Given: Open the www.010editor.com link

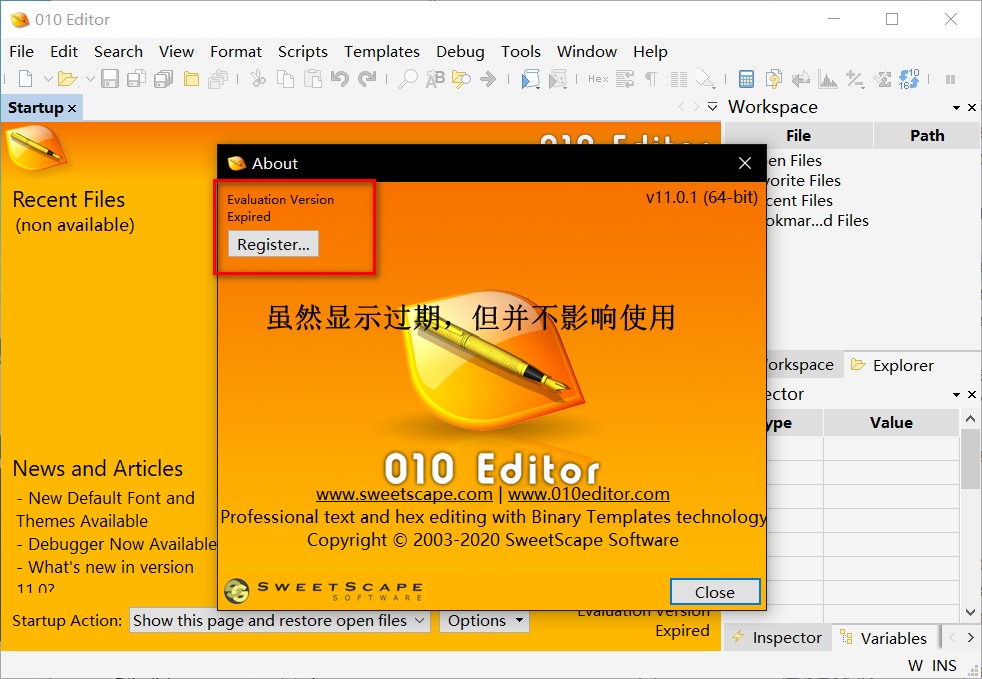Looking at the screenshot, I should [589, 494].
